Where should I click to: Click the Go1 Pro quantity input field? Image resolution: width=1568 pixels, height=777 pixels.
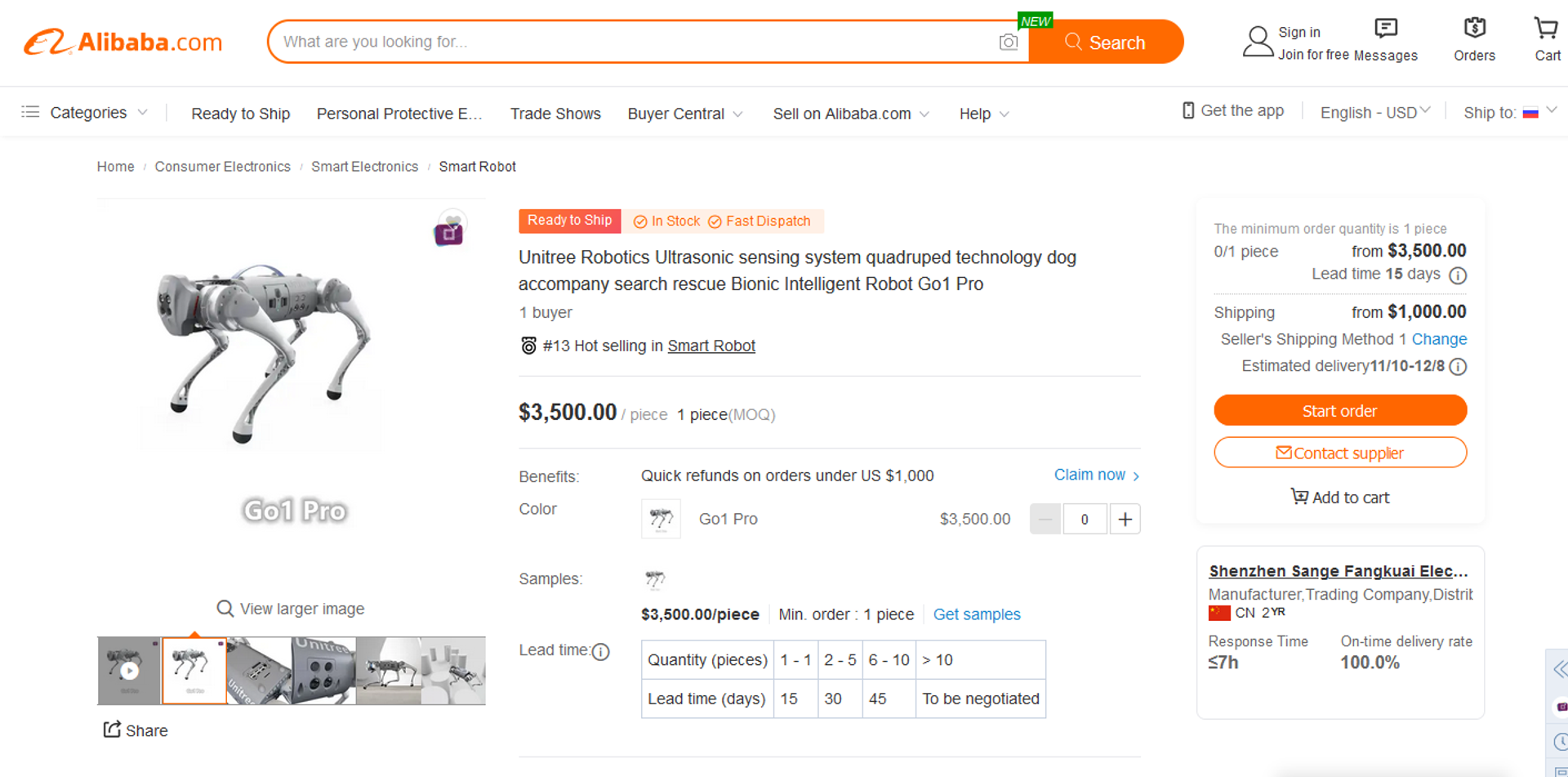(1085, 519)
